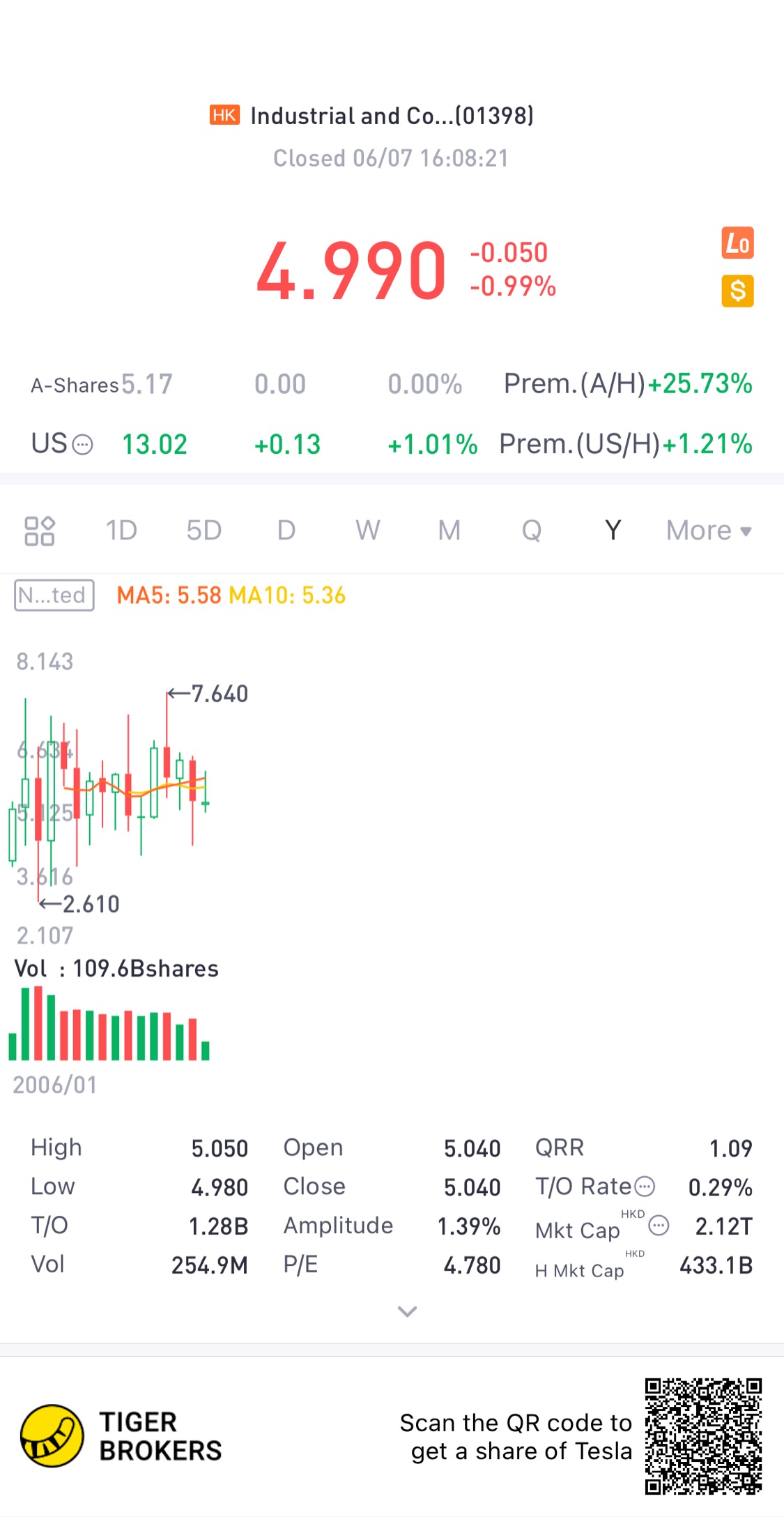This screenshot has width=784, height=1517.
Task: Tap the yellow dollar sign icon
Action: 737,291
